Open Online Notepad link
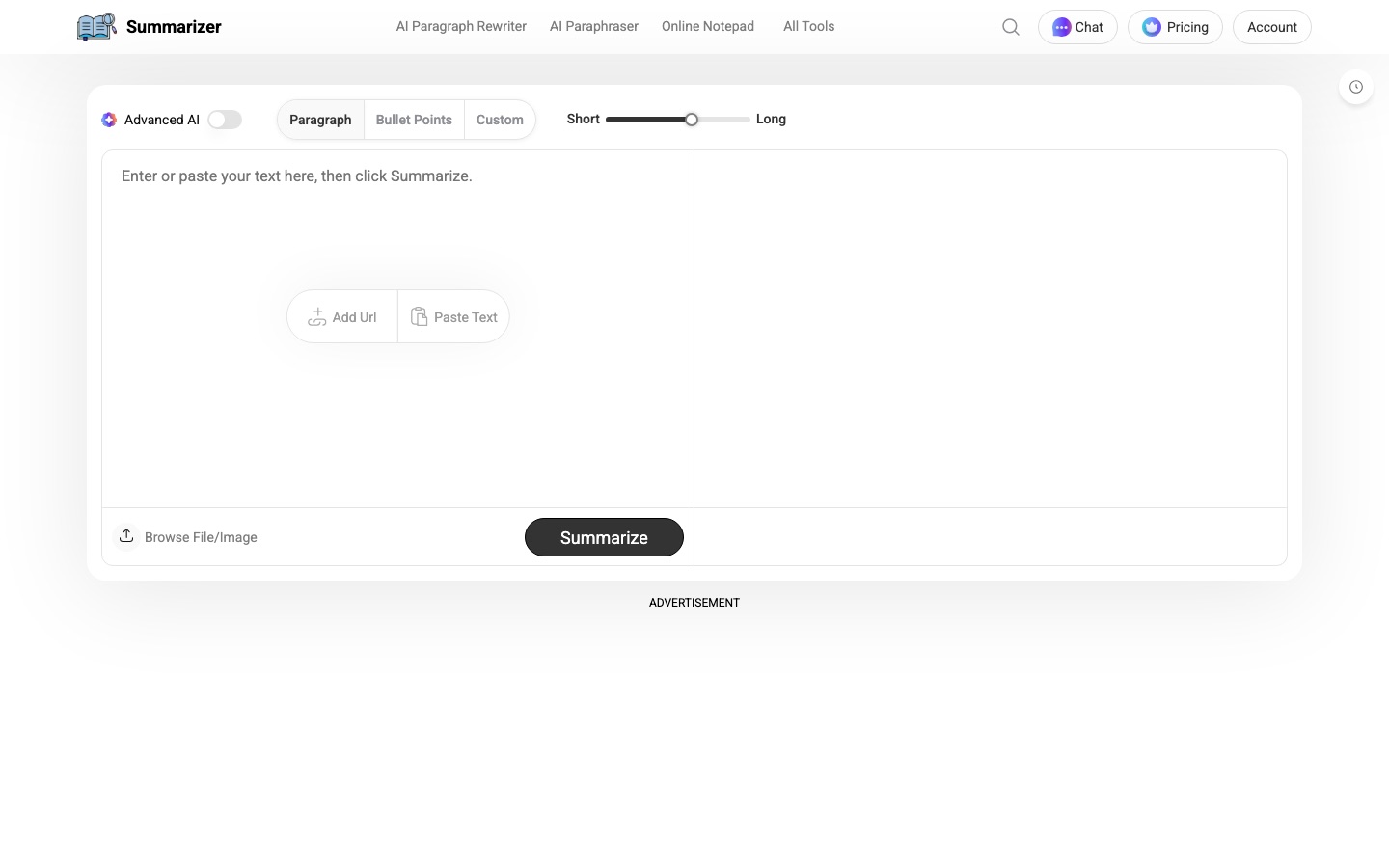The image size is (1389, 868). click(x=708, y=26)
